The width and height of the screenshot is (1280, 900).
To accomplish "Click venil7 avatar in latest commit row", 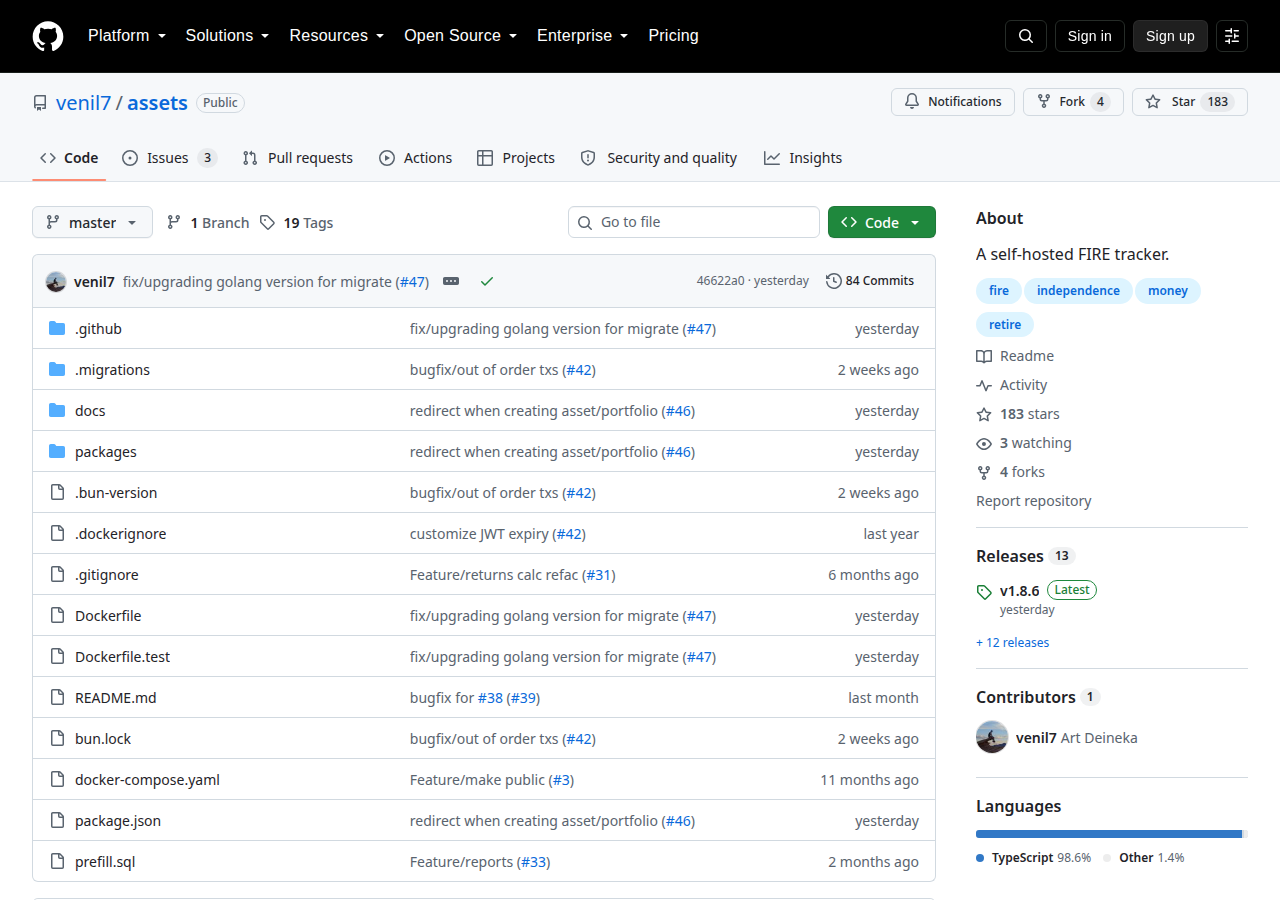I will (56, 281).
